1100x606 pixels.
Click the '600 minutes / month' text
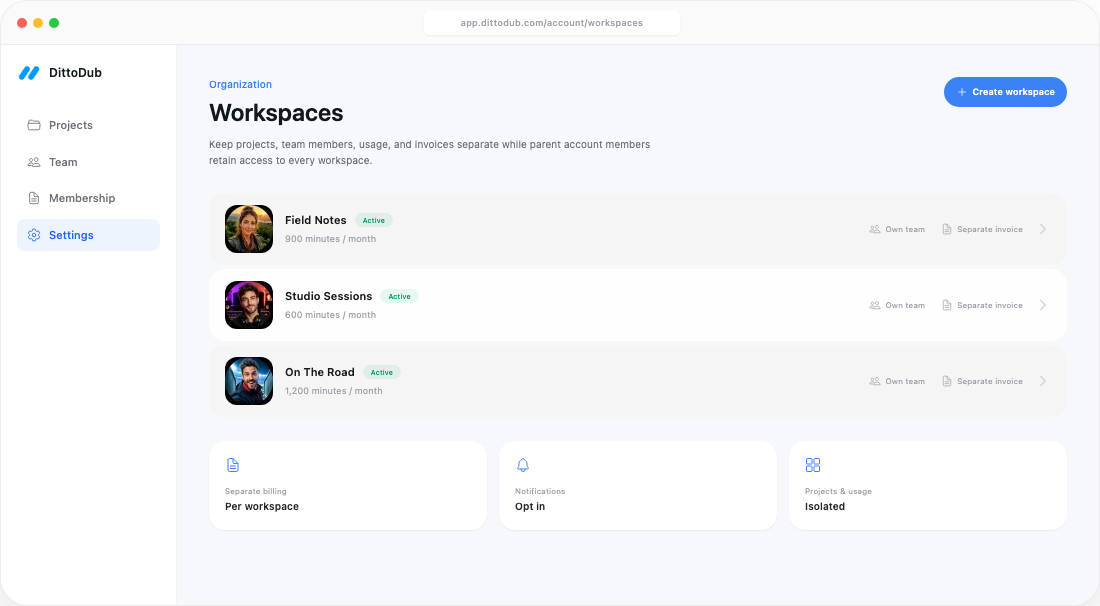pos(330,315)
